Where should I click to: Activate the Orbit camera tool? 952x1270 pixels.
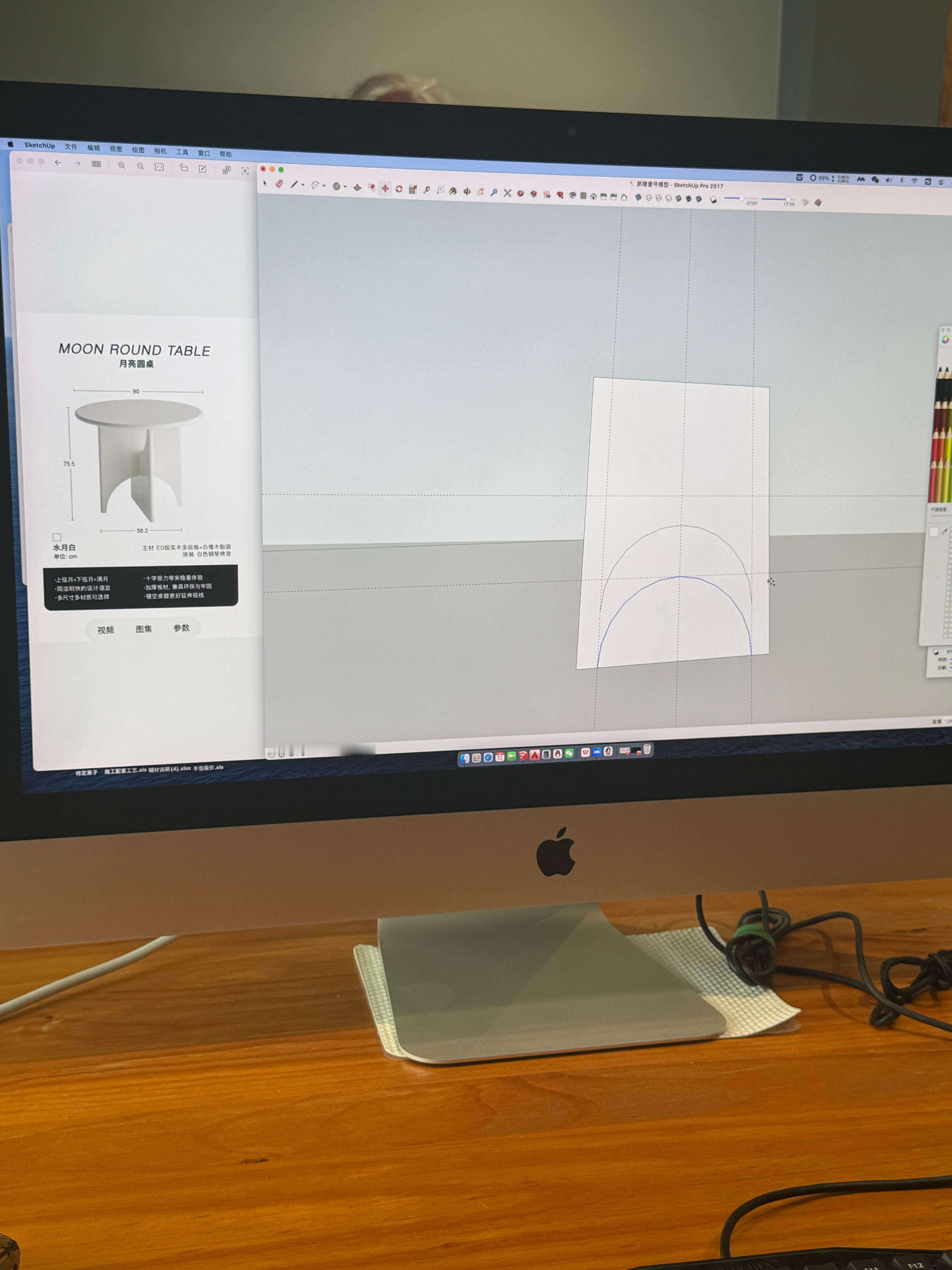[467, 192]
